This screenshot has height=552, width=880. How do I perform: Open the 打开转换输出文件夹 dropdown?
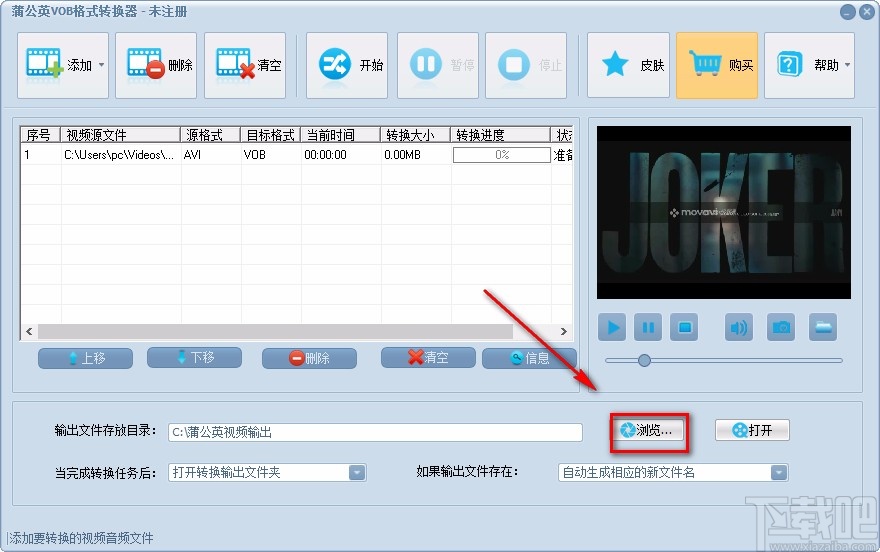point(267,472)
